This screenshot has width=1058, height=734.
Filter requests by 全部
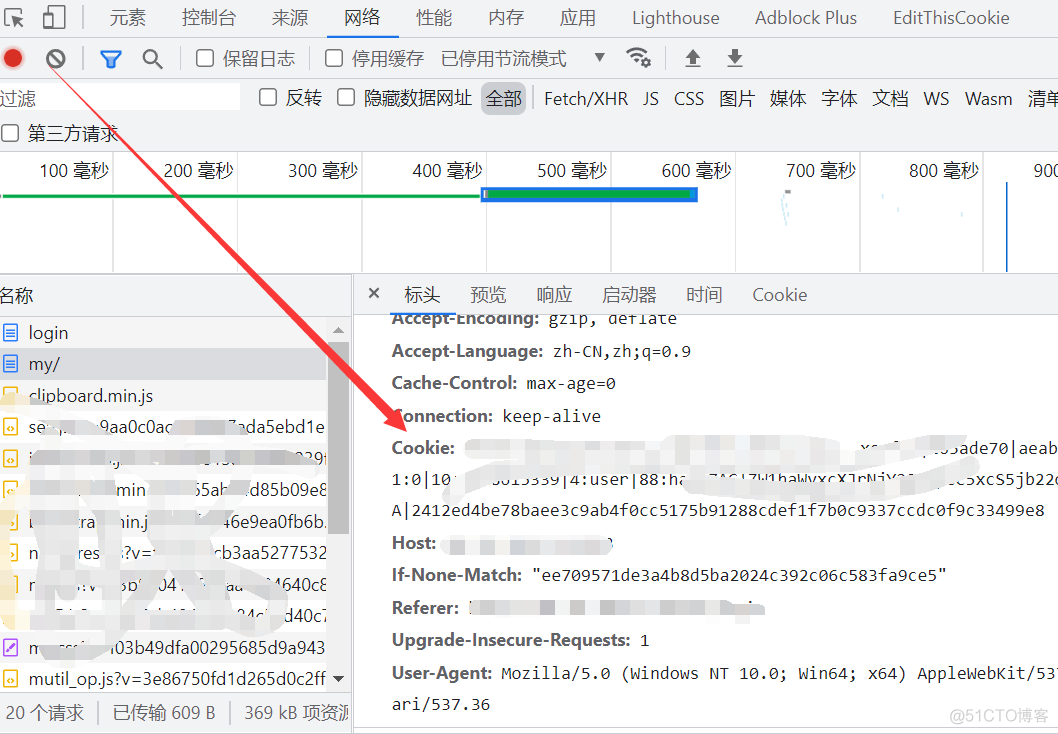click(503, 98)
